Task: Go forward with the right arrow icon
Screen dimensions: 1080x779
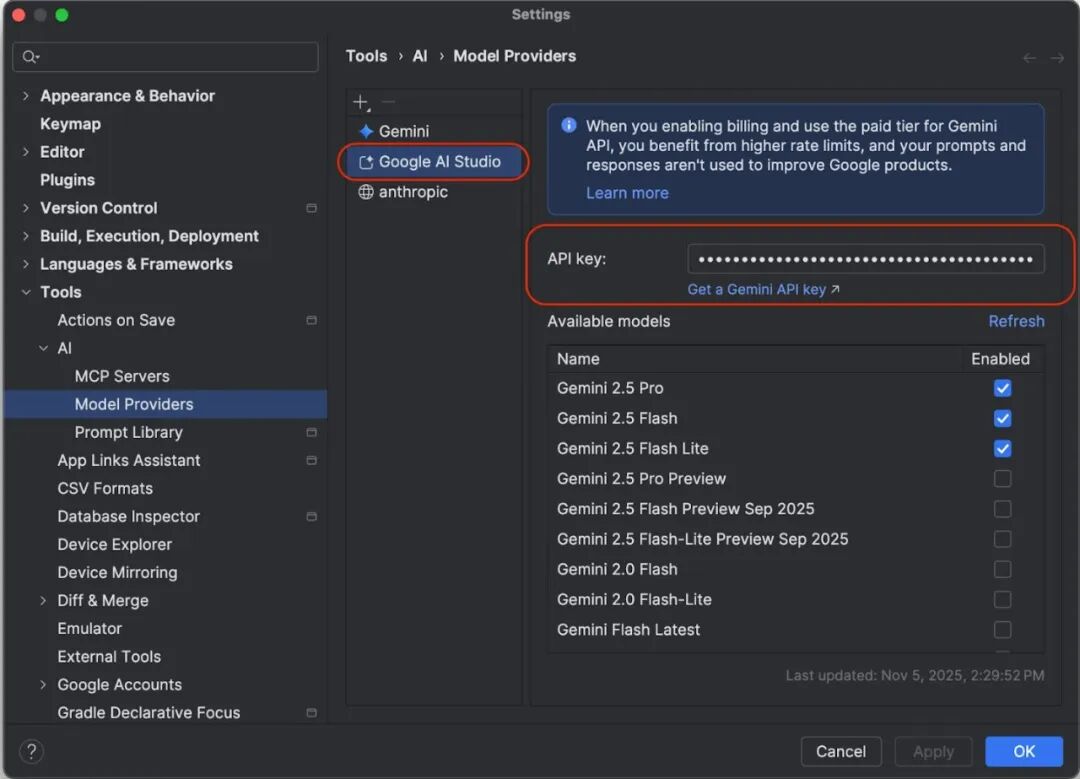Action: 1057,58
